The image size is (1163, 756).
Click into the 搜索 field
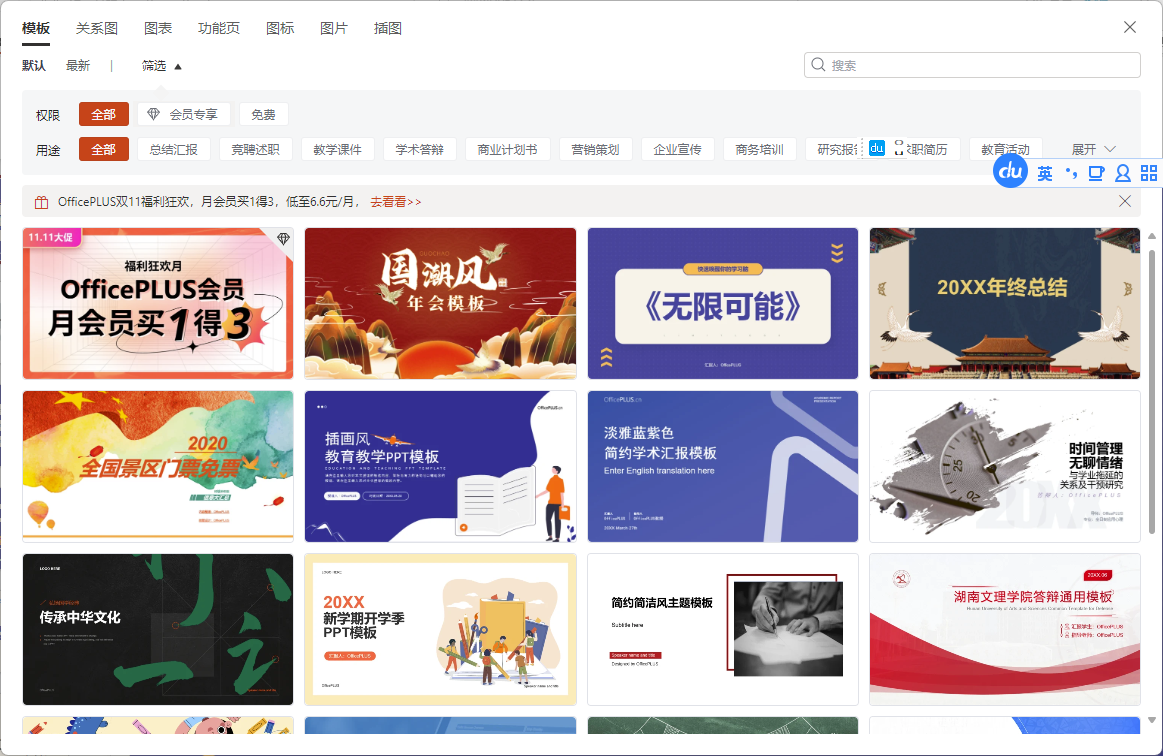pyautogui.click(x=972, y=65)
